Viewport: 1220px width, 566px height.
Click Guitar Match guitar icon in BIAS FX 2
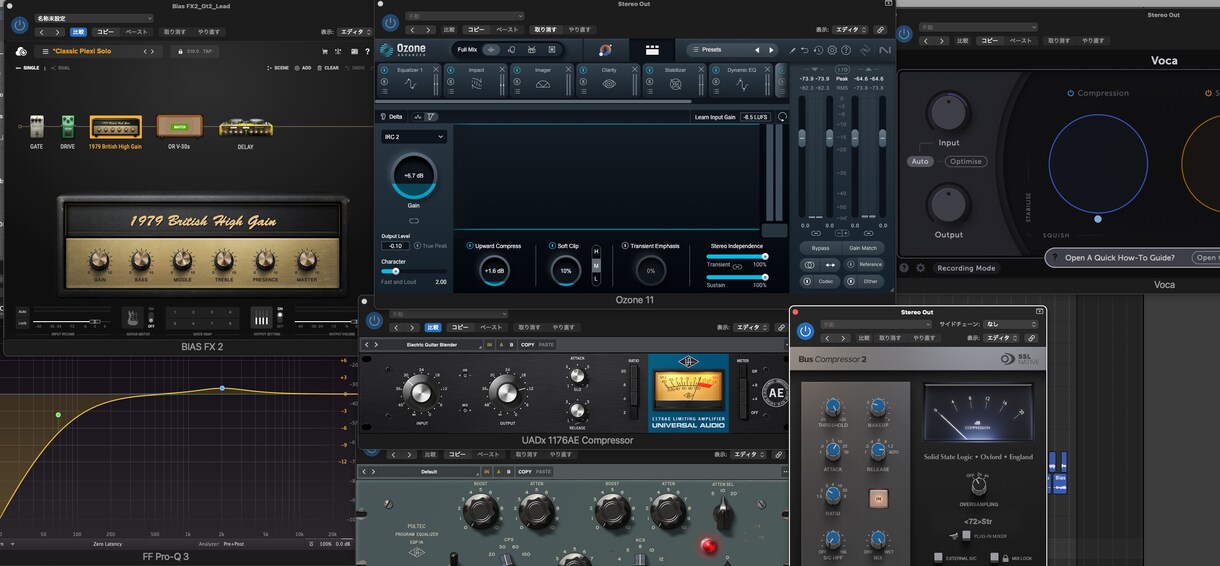pyautogui.click(x=131, y=318)
